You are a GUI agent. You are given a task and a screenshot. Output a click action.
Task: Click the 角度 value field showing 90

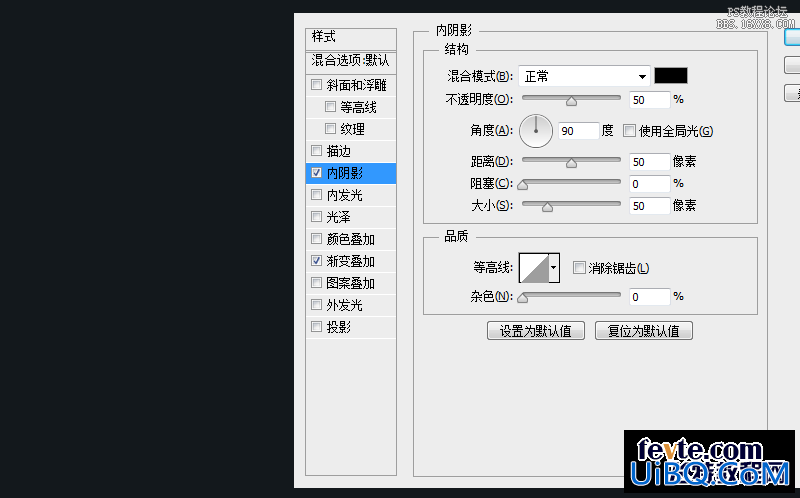tap(578, 131)
